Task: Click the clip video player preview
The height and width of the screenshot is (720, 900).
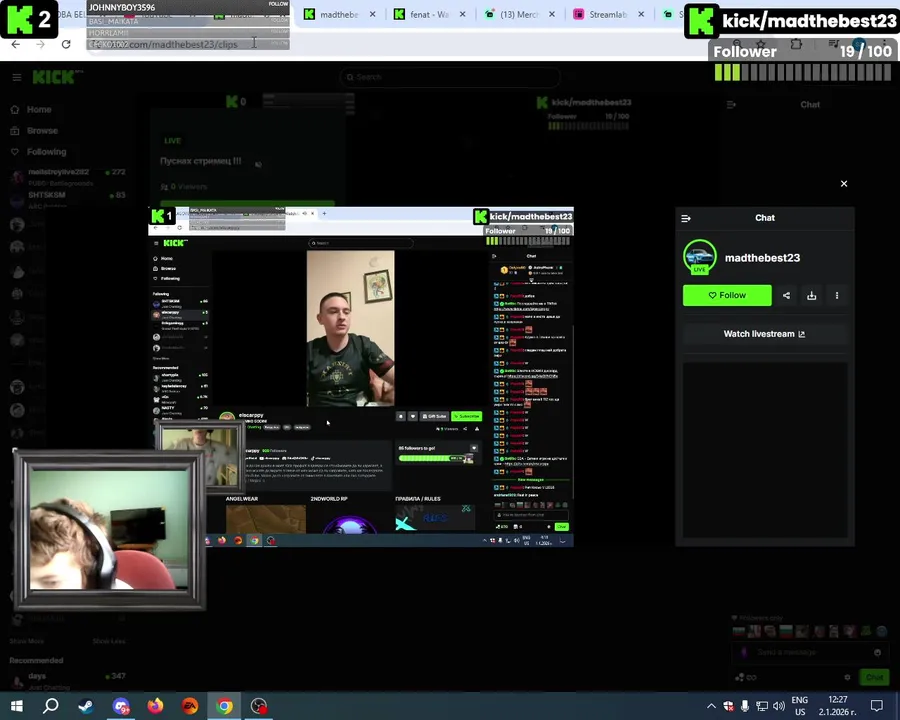Action: pyautogui.click(x=361, y=377)
